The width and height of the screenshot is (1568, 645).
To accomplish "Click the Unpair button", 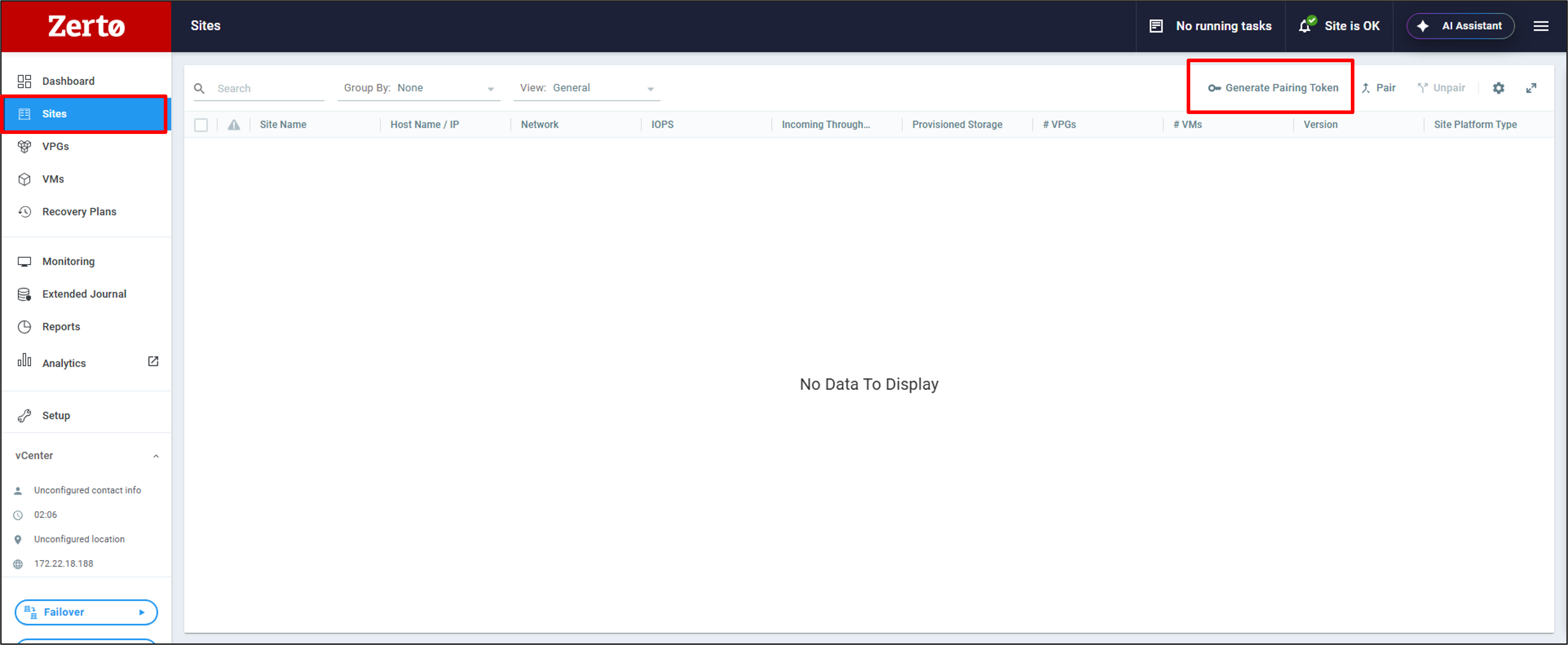I will 1441,88.
